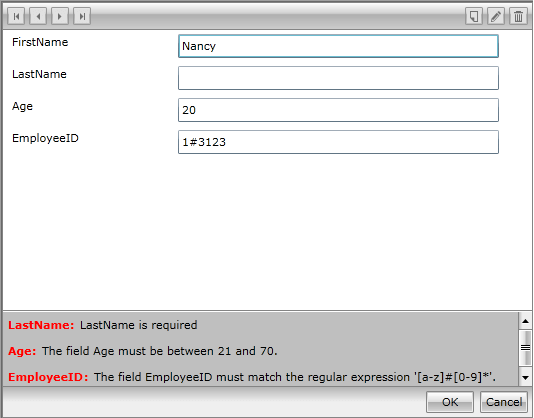Jump to the last record

tap(82, 16)
